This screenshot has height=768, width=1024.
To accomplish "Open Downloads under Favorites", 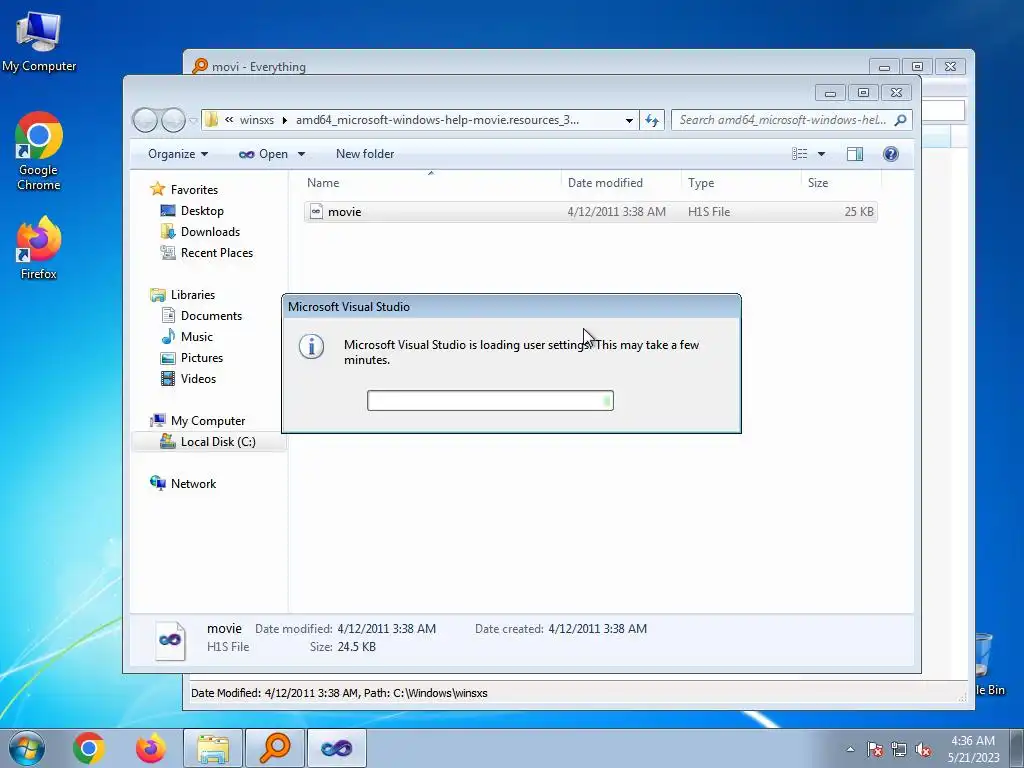I will point(210,231).
